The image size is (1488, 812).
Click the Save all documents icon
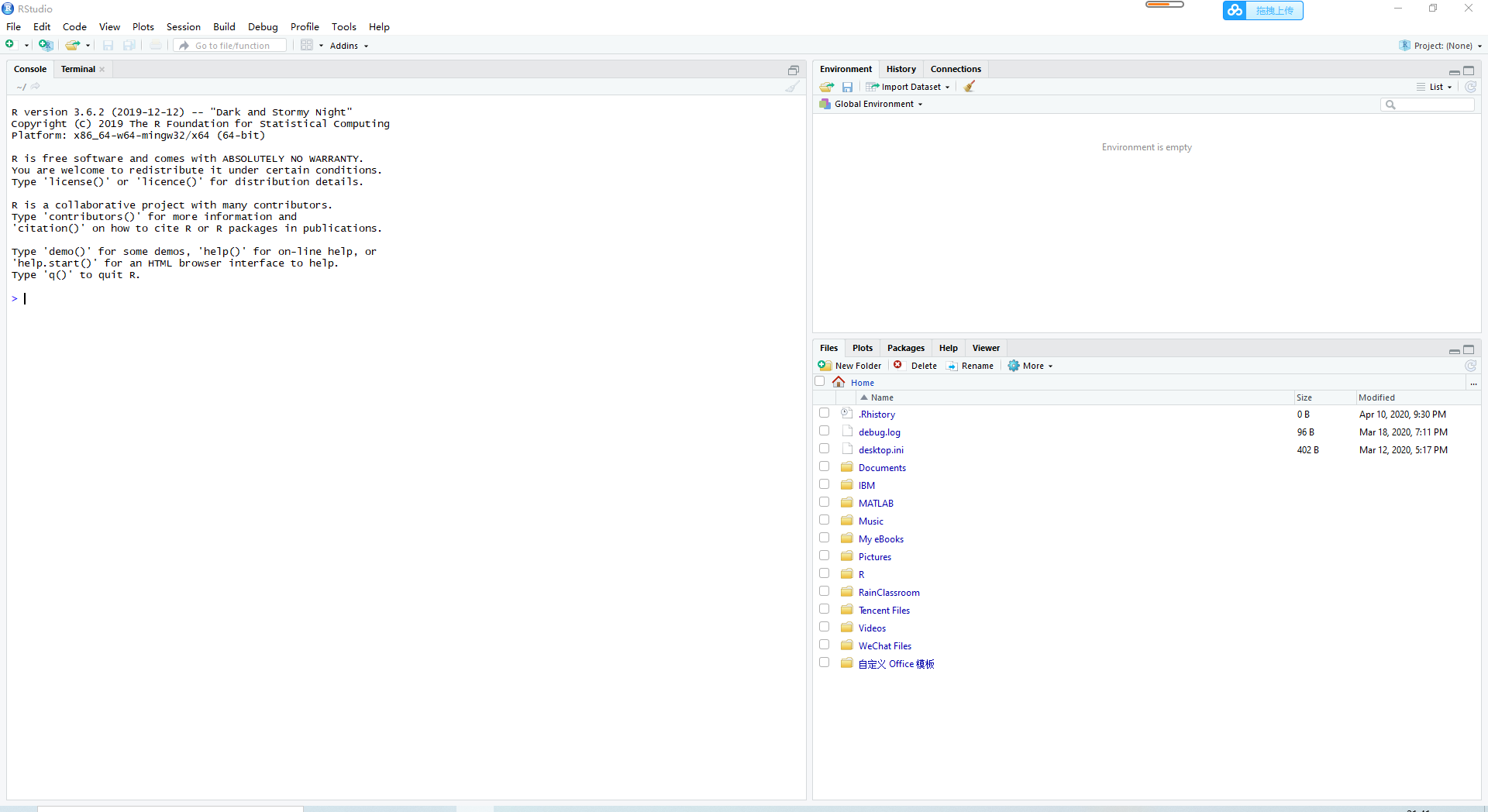point(129,45)
